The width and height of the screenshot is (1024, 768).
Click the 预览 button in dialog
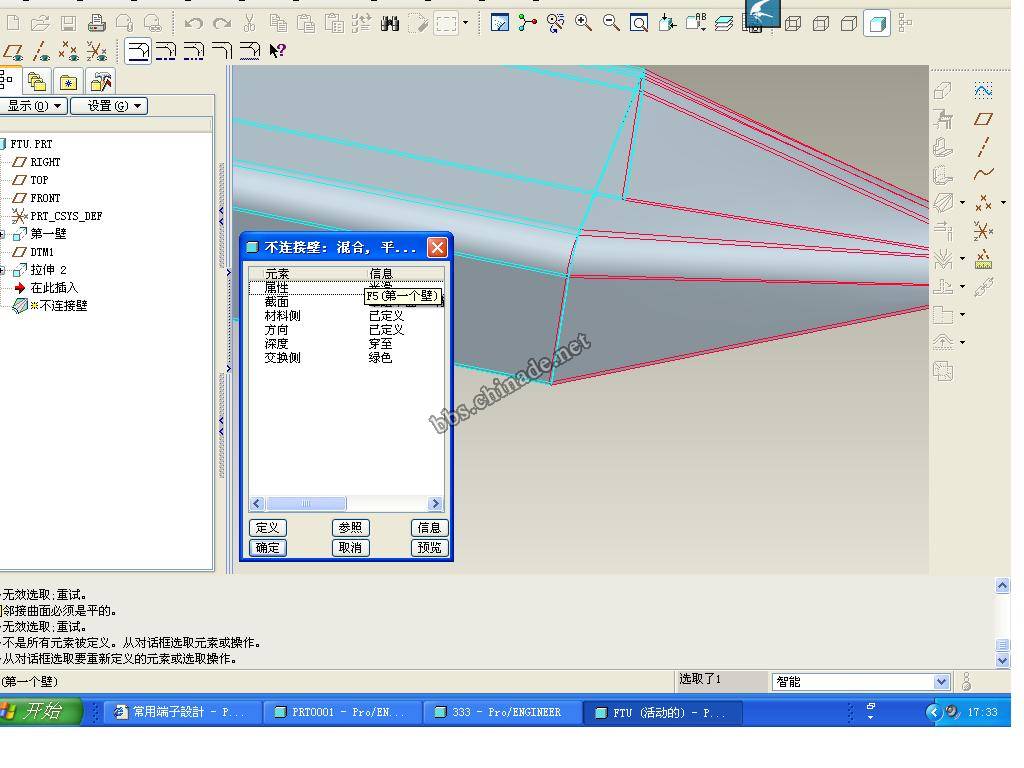point(429,548)
